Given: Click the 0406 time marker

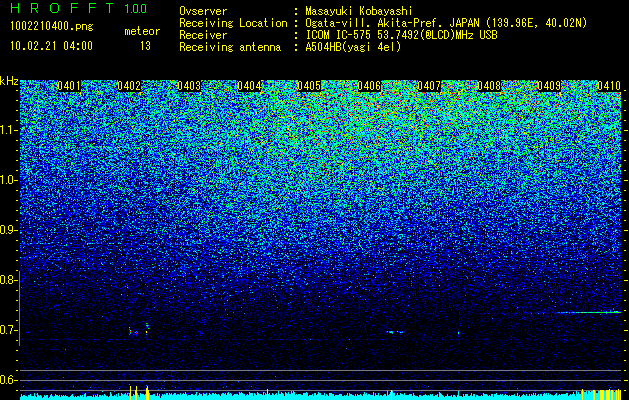Looking at the screenshot, I should point(369,86).
